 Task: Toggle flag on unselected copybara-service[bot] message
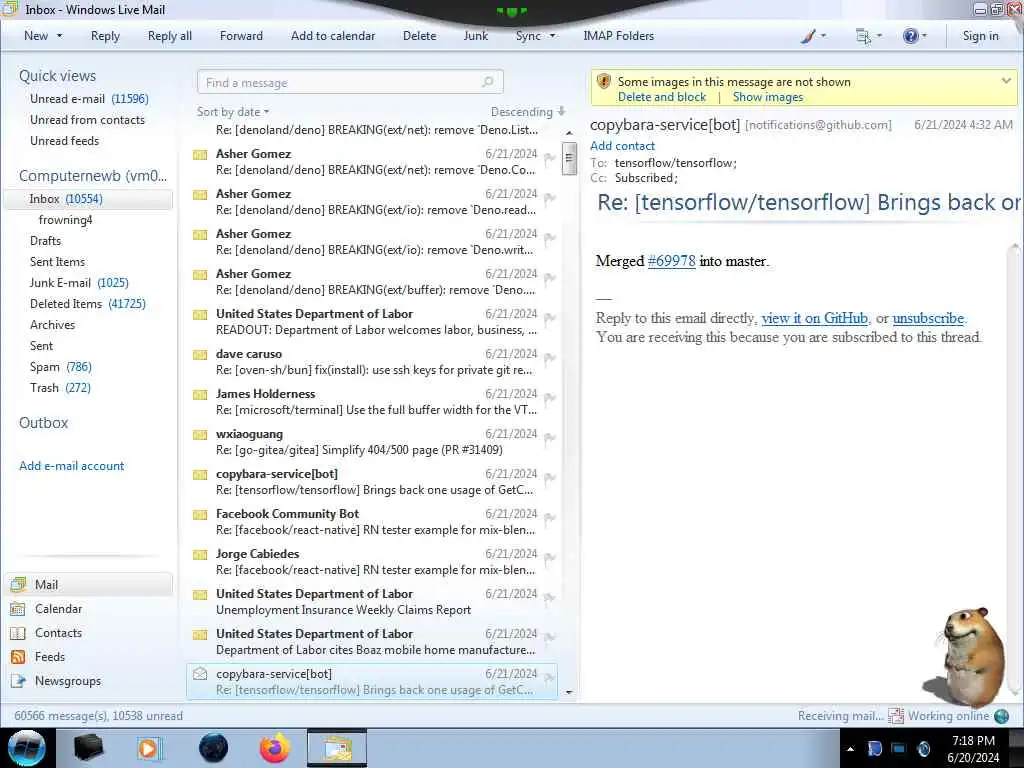pos(550,479)
